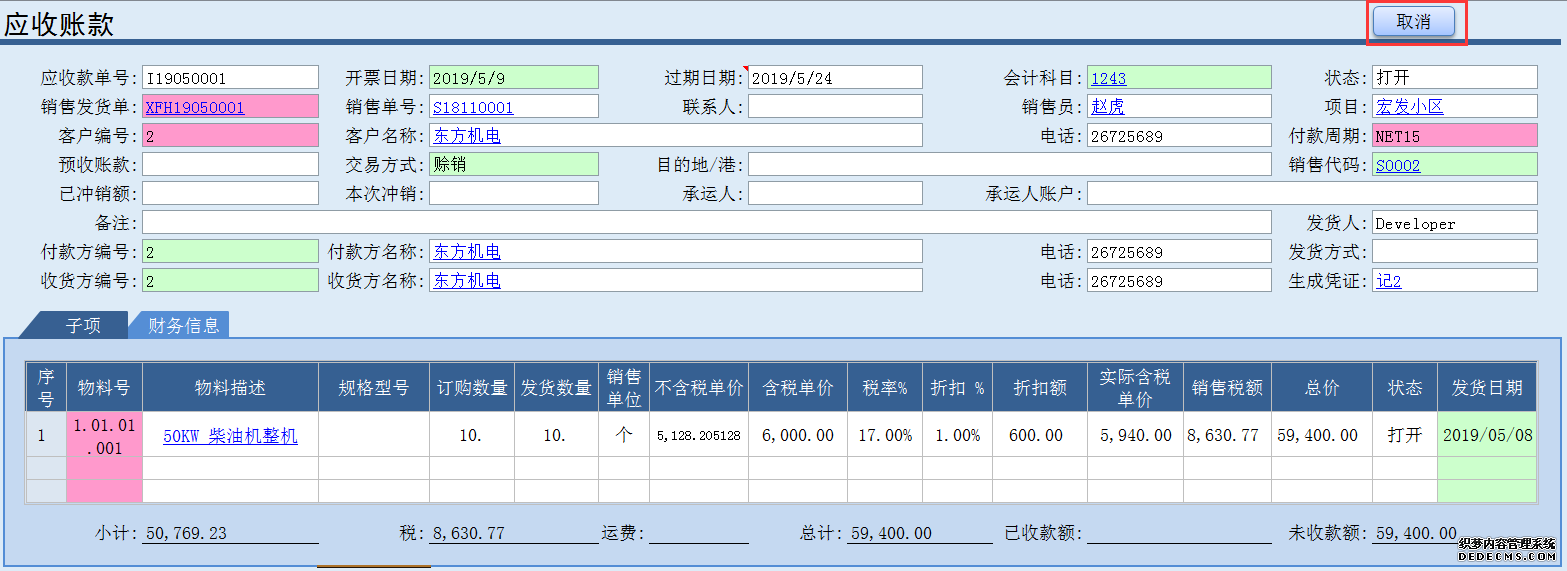
Task: Click the 客户名称 link 东方机电
Action: tap(467, 136)
